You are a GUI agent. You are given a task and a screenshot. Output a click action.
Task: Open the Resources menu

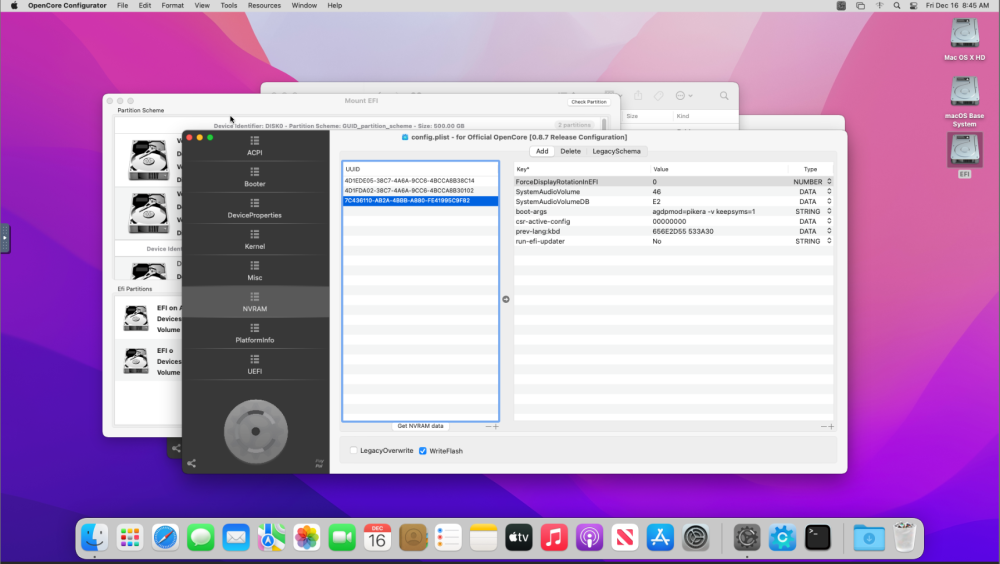pos(264,5)
